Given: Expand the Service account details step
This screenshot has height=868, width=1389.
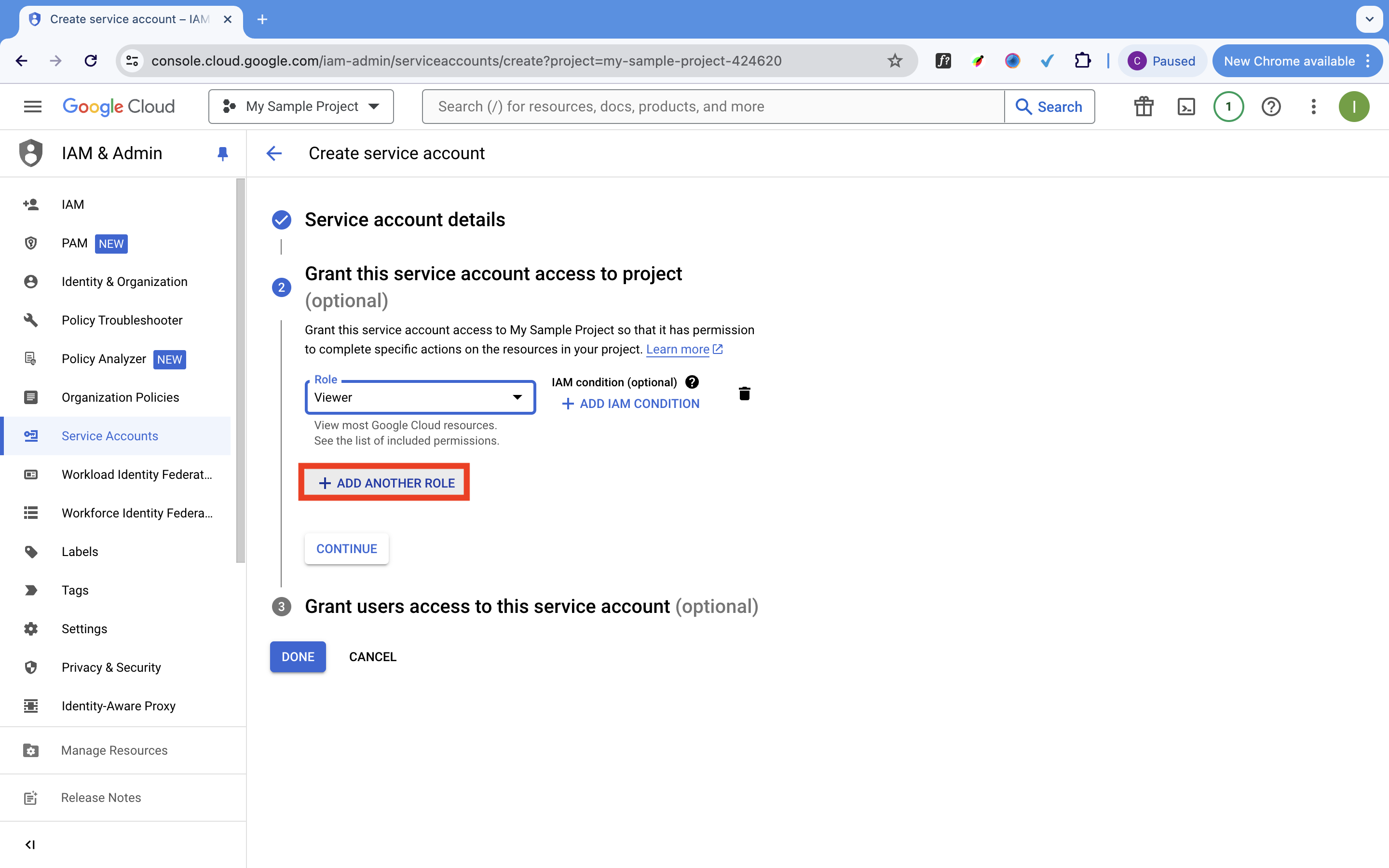Looking at the screenshot, I should [x=405, y=220].
